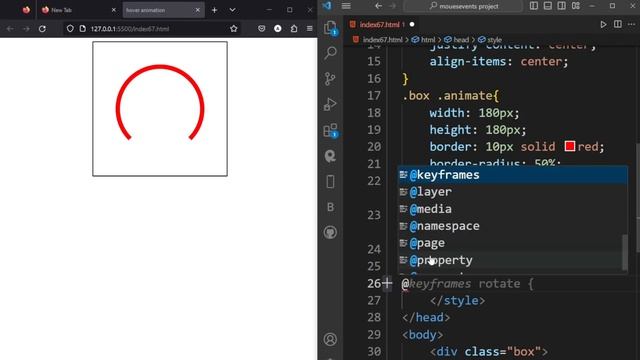Open the Explorer view in VS Code
Viewport: 640px width, 360px height.
(330, 28)
